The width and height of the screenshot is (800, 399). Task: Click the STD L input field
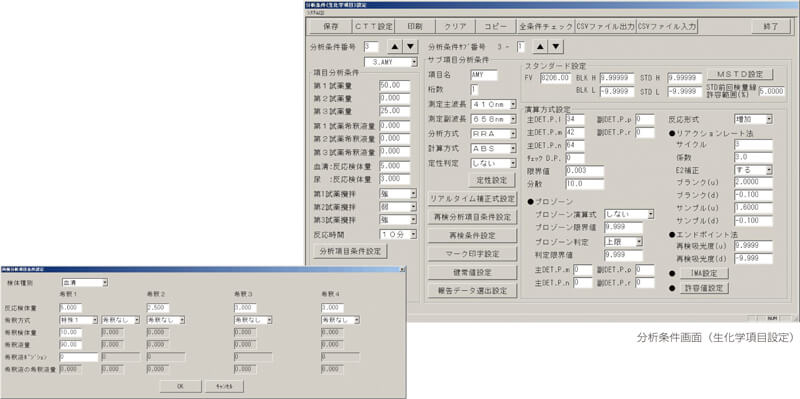click(685, 92)
